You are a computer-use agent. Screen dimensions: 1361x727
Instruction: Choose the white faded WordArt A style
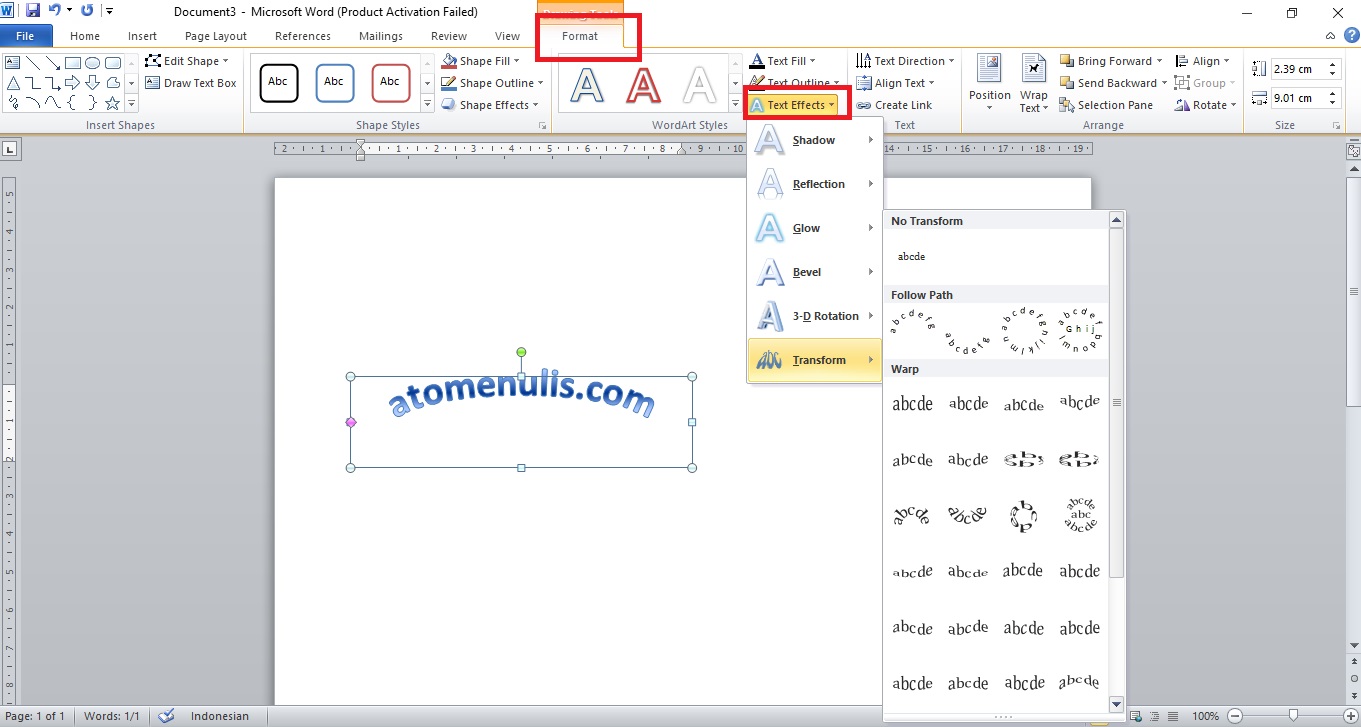click(699, 84)
